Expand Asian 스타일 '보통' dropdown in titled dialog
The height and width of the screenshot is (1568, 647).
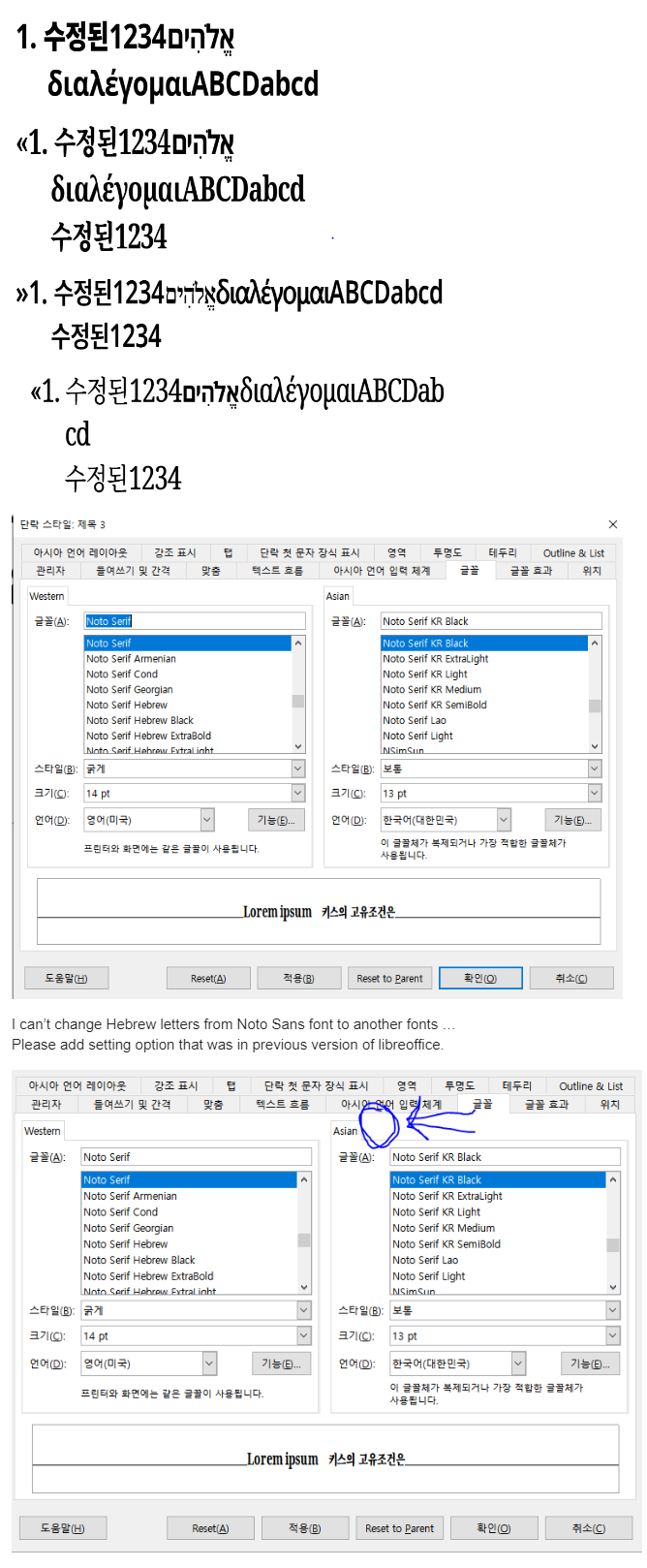click(594, 768)
